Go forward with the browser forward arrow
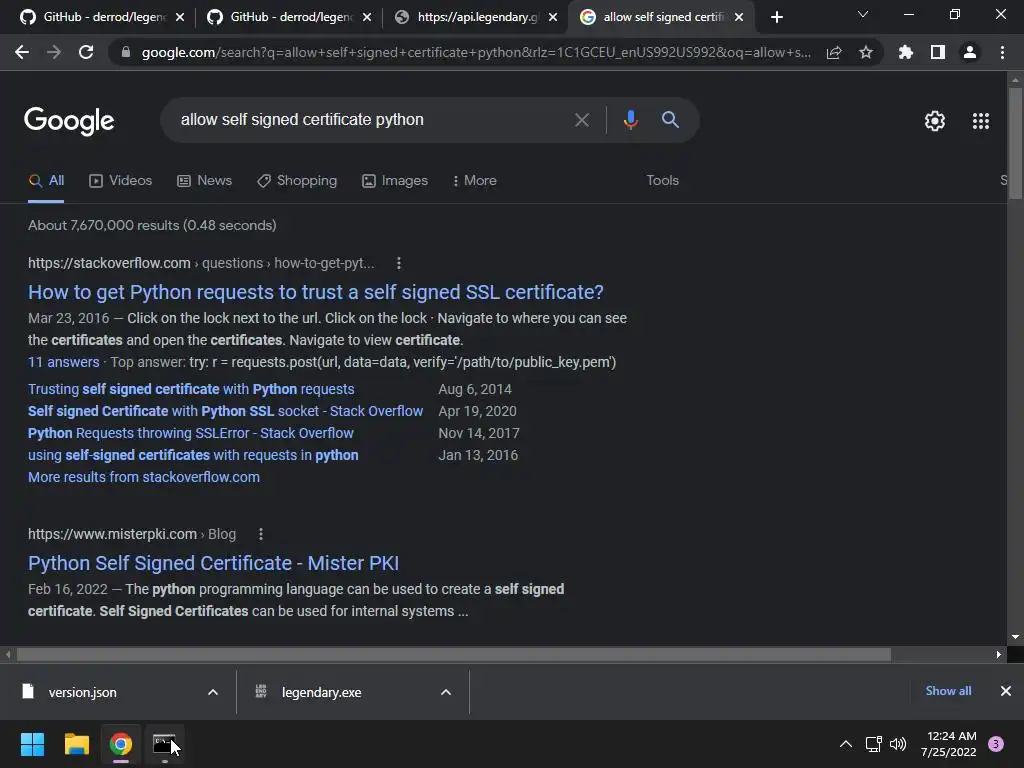This screenshot has width=1024, height=768. click(x=54, y=52)
